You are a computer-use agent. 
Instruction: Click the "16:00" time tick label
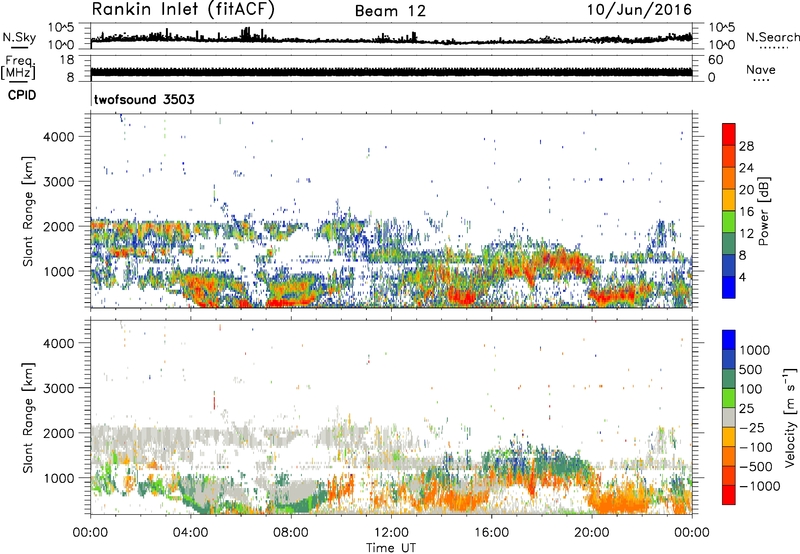click(x=491, y=533)
